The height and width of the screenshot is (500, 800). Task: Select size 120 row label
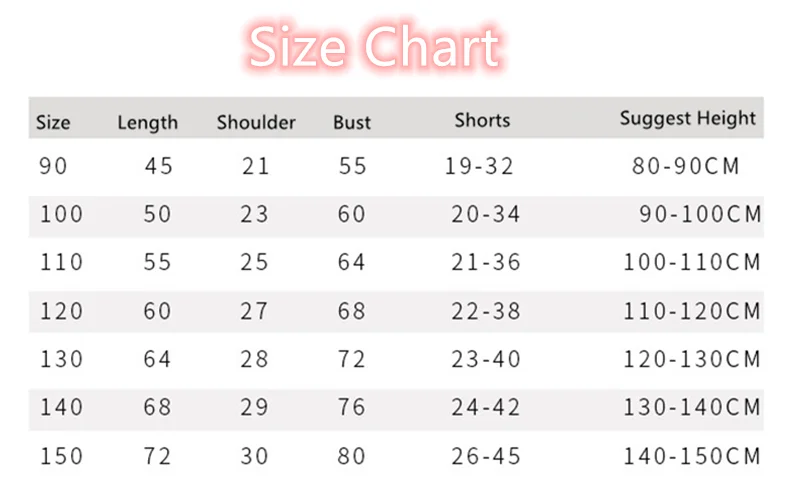(61, 311)
